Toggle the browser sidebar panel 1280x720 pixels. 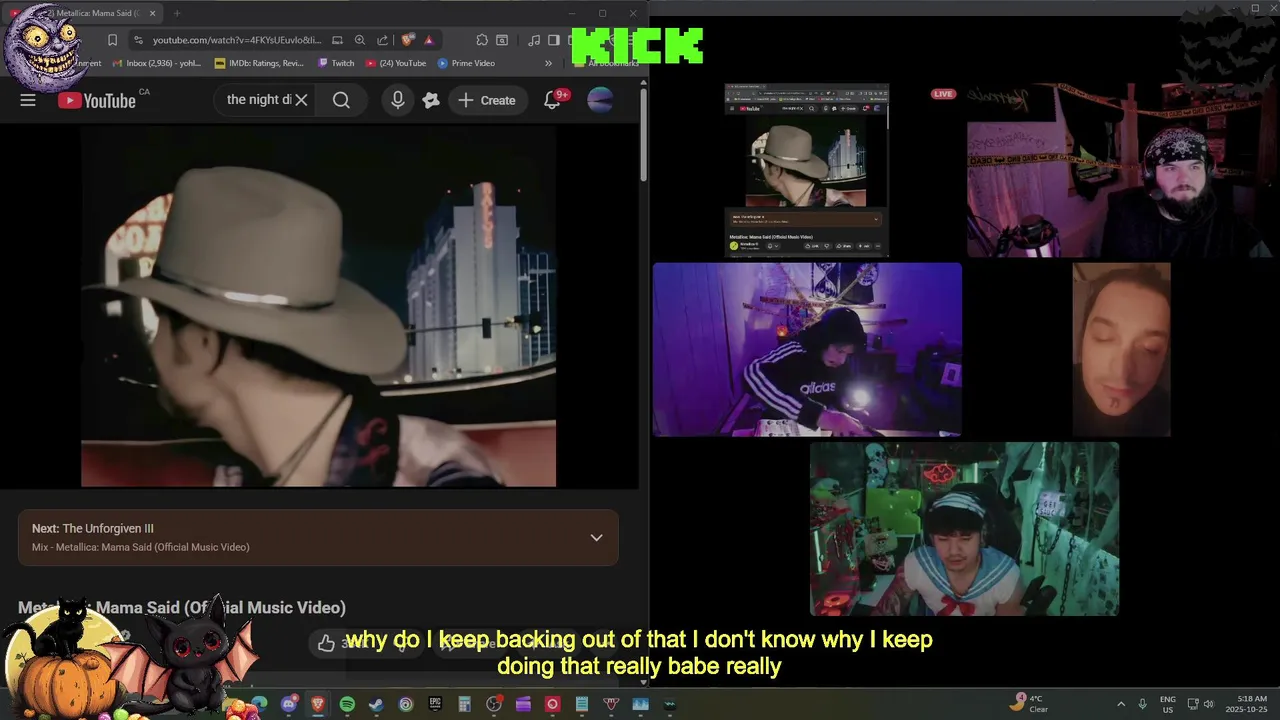click(553, 40)
